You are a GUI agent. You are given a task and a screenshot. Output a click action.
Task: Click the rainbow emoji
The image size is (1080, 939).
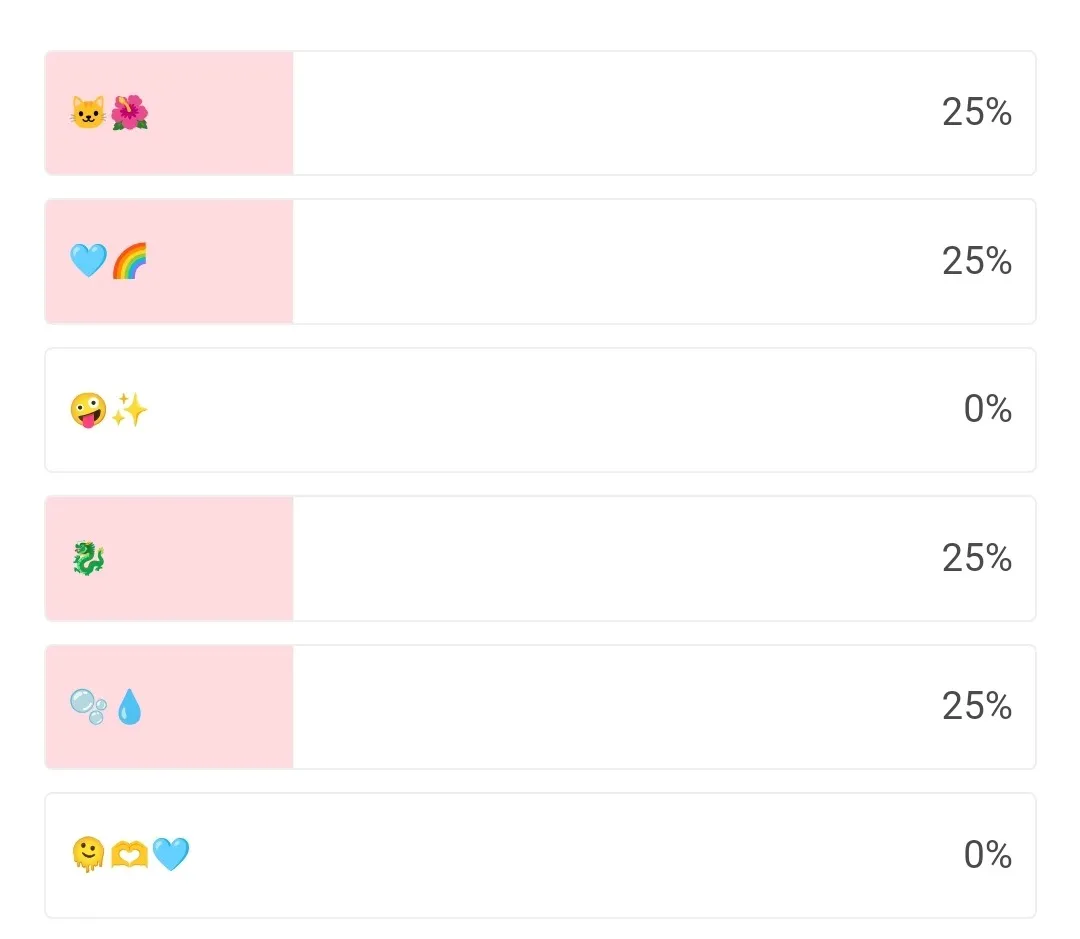(x=129, y=261)
